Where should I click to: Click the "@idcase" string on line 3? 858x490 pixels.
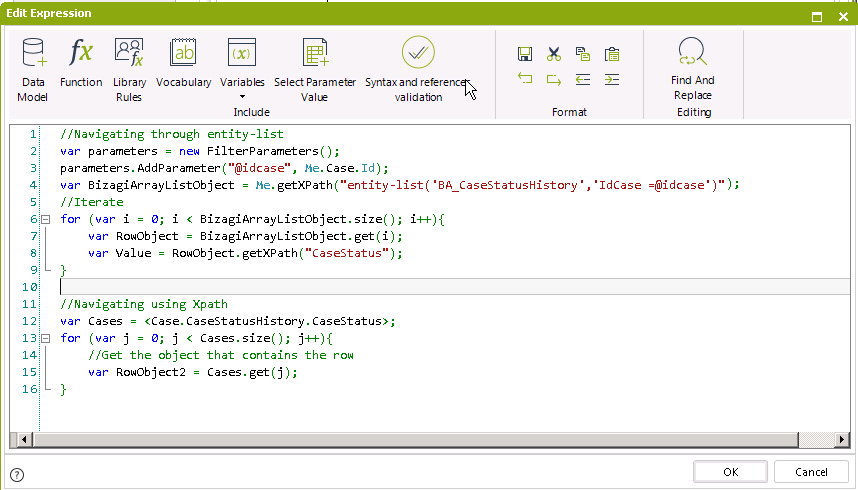259,168
